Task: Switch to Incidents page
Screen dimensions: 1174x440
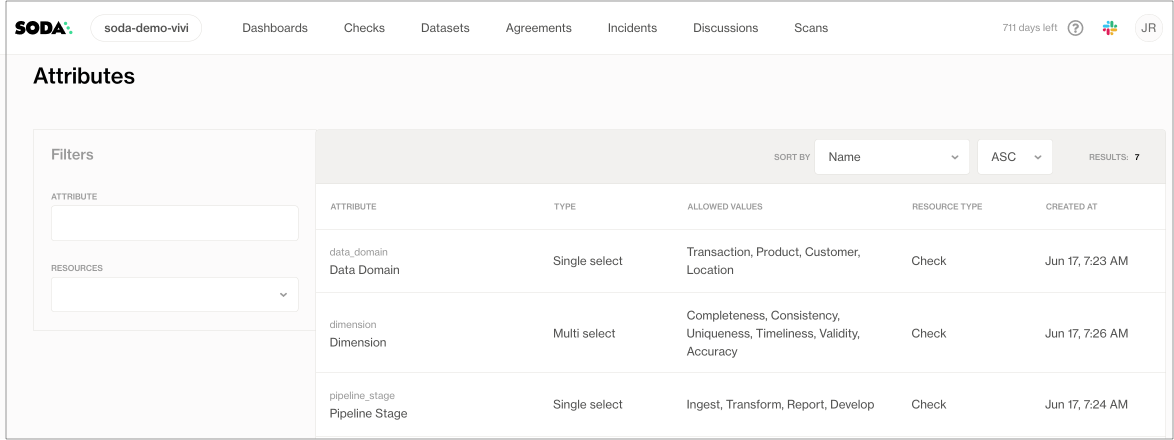Action: (x=632, y=28)
